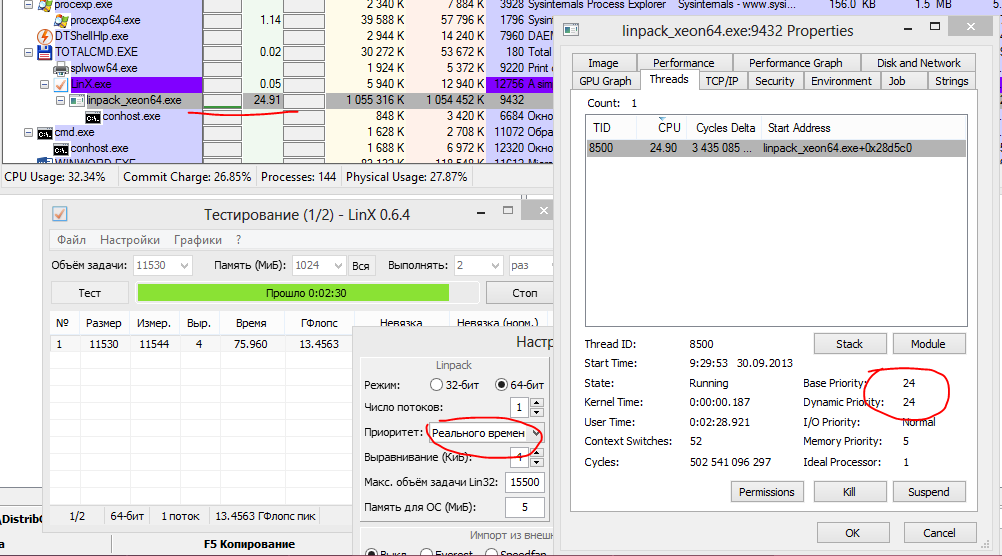Collapse the TOTALCMD.EXE process tree node
Viewport: 1002px width, 556px height.
[x=28, y=52]
